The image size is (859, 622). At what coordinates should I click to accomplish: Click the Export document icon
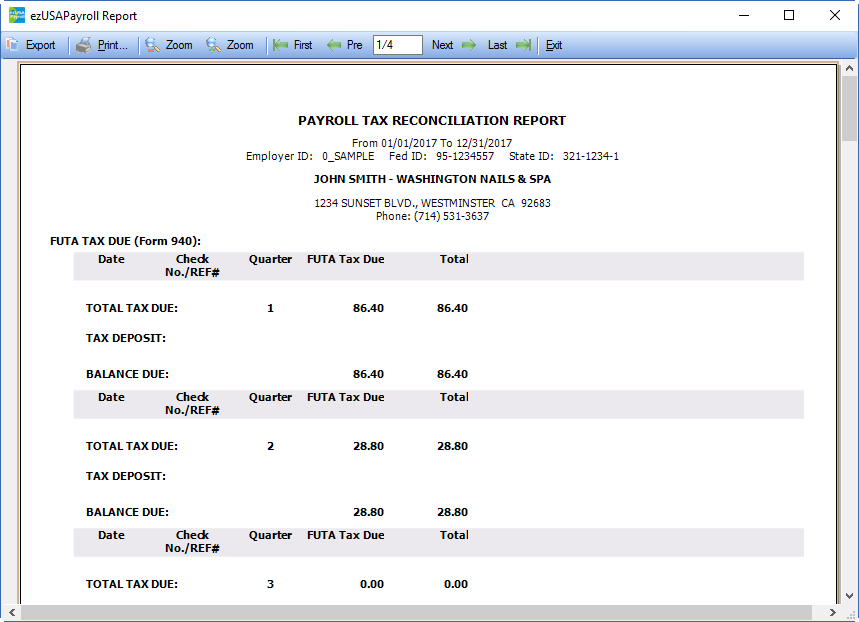[12, 45]
